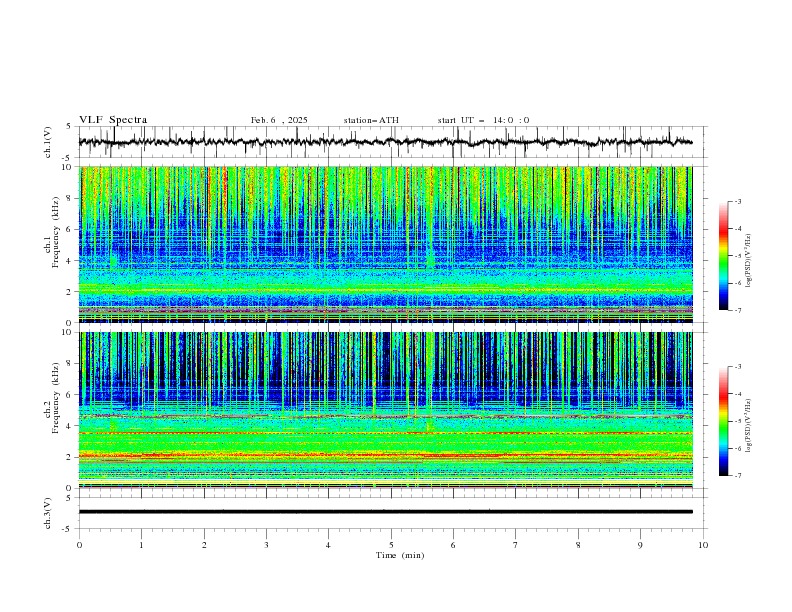Click the ch.1 voltage waveform trace
The height and width of the screenshot is (612, 792).
click(385, 142)
